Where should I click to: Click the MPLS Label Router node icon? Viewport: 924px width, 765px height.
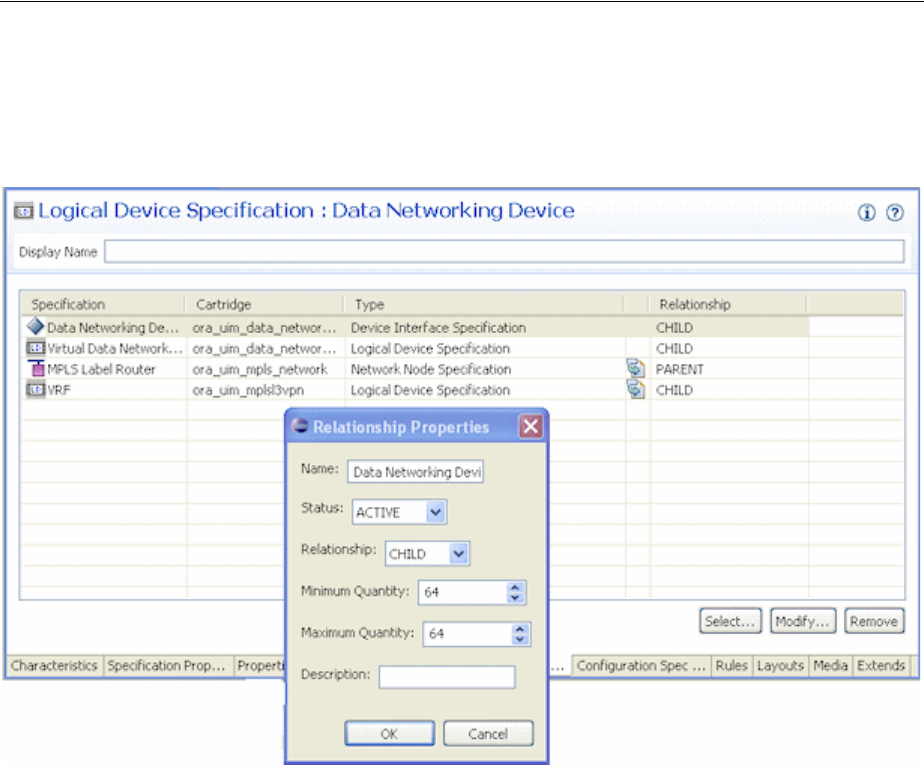(x=35, y=369)
